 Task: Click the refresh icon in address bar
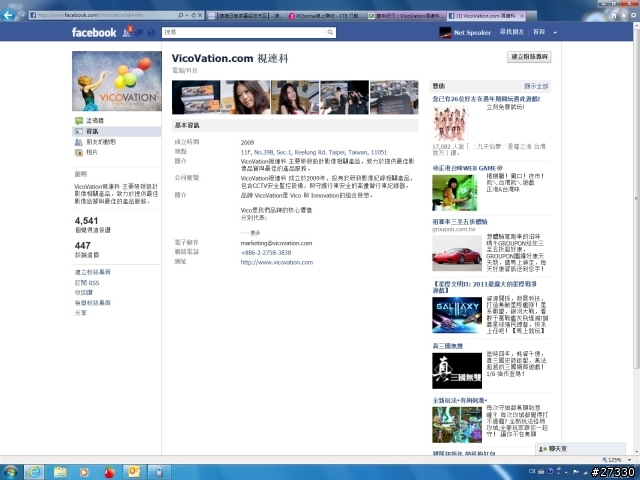point(193,15)
